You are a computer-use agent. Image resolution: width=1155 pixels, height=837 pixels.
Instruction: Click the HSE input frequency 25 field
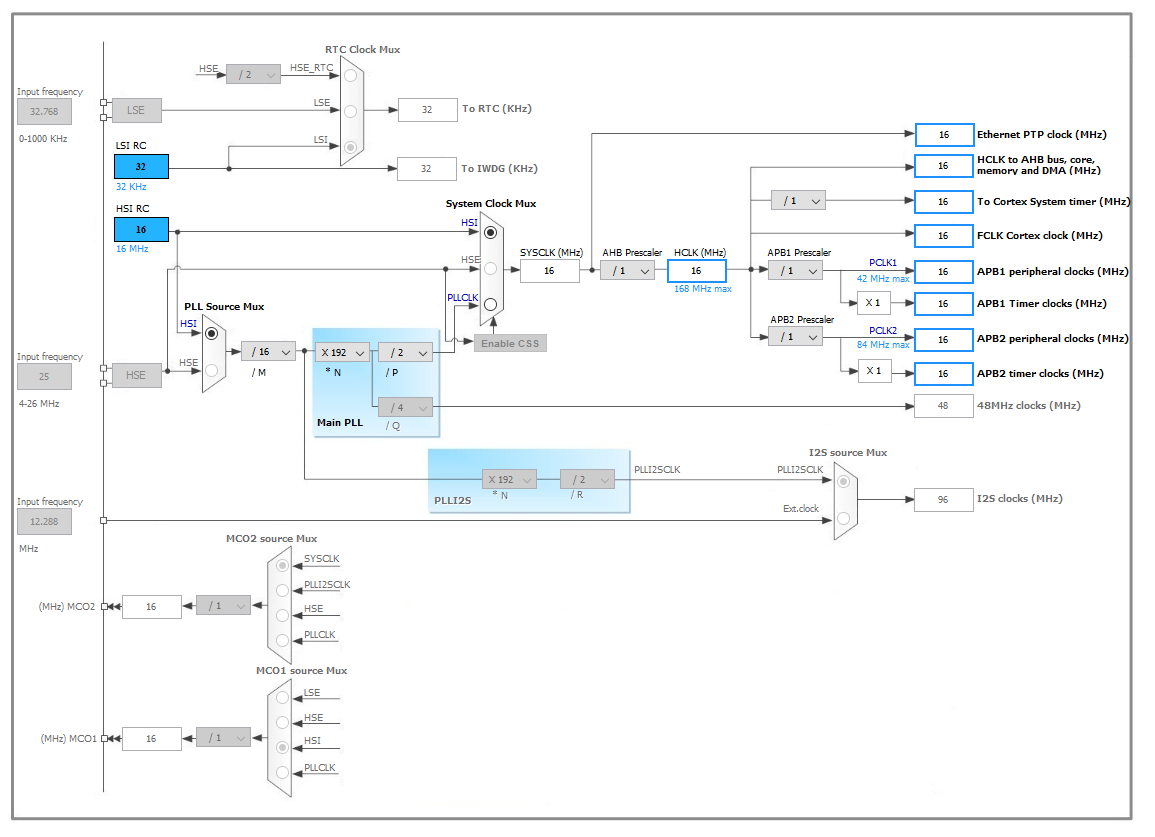click(44, 377)
